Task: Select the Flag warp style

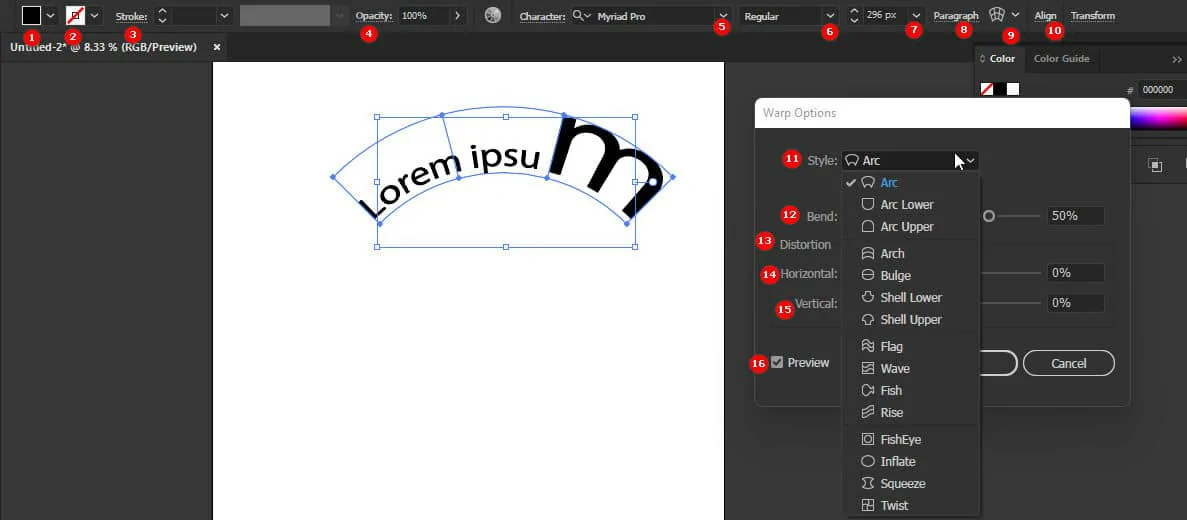Action: [x=891, y=346]
